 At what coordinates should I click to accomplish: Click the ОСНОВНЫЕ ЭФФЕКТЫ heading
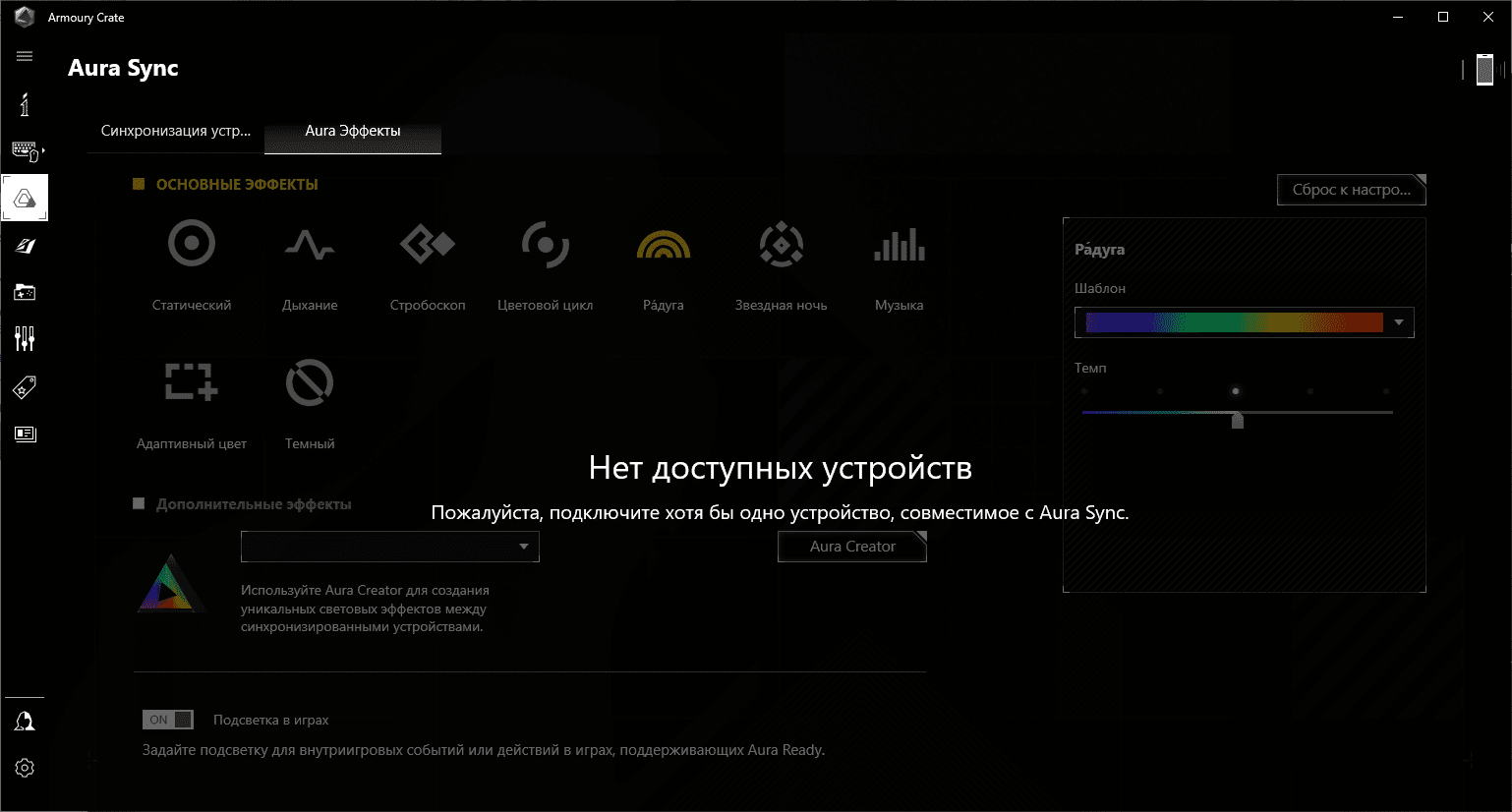click(x=237, y=185)
